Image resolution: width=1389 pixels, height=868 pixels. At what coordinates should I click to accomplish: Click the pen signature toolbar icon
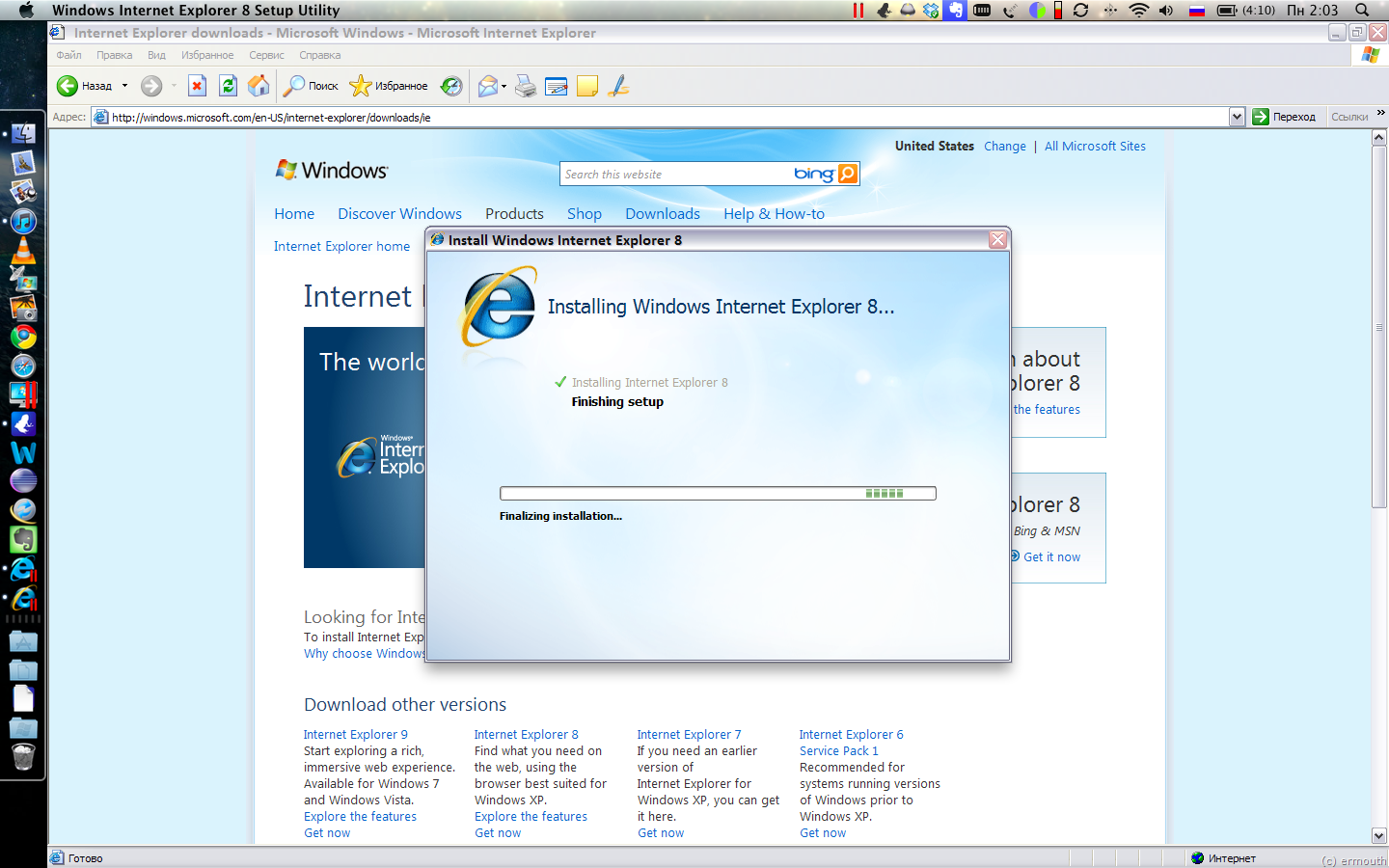click(619, 86)
